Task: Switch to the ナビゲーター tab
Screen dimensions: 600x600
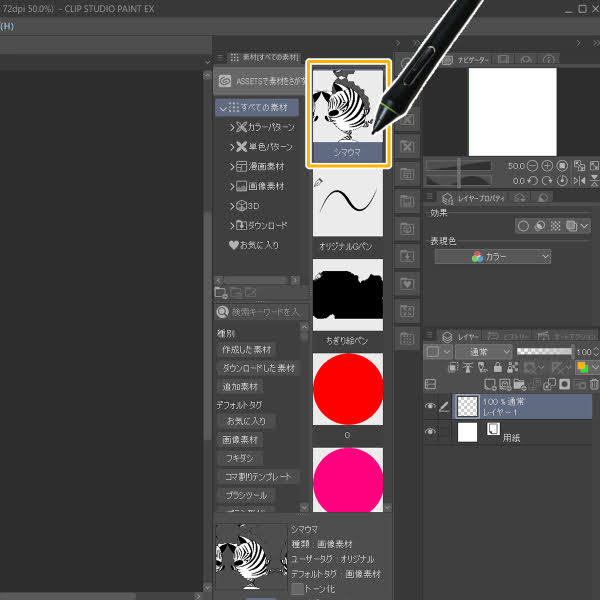Action: (468, 60)
